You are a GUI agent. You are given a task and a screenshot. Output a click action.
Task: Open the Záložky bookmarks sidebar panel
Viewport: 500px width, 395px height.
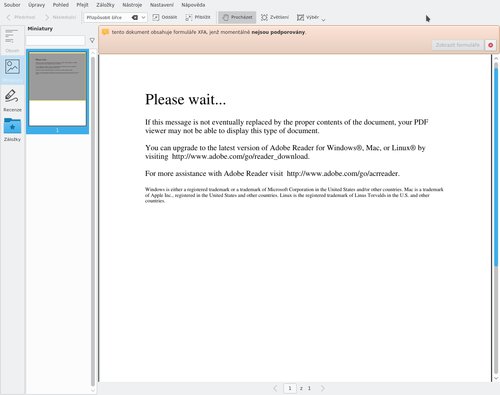coord(12,130)
